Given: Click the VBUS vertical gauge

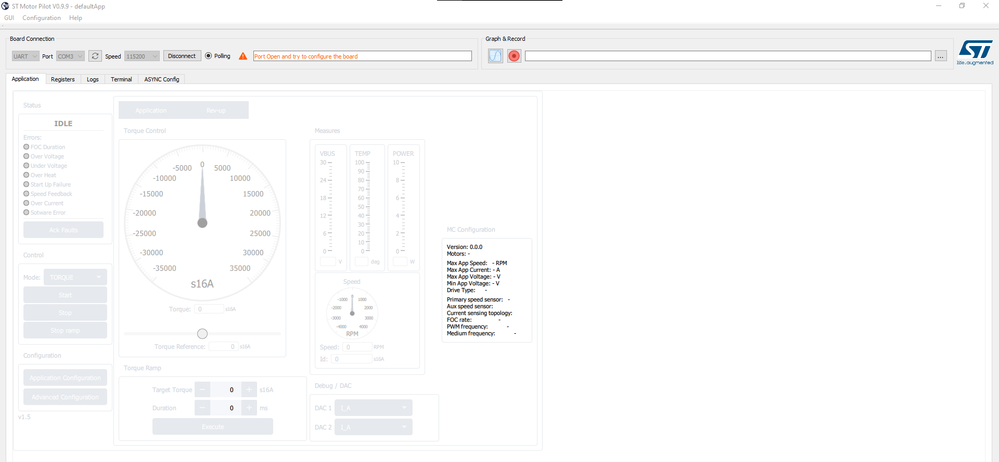Looking at the screenshot, I should 332,207.
